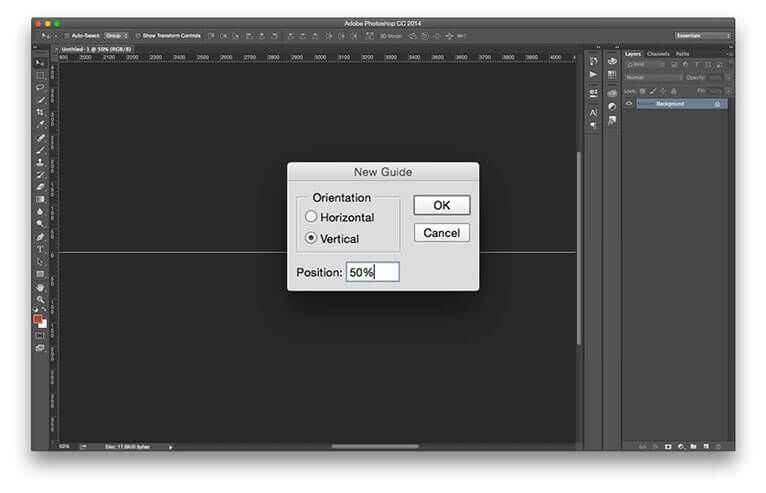Toggle lock position in Layers panel
The height and width of the screenshot is (493, 766).
pos(663,91)
